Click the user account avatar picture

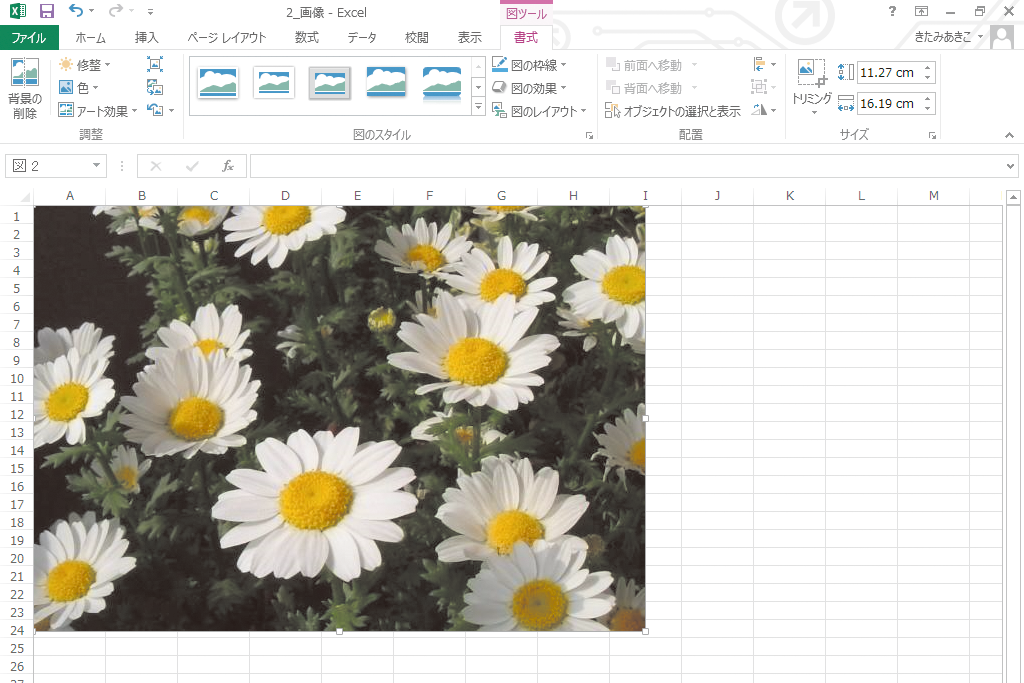point(1002,37)
